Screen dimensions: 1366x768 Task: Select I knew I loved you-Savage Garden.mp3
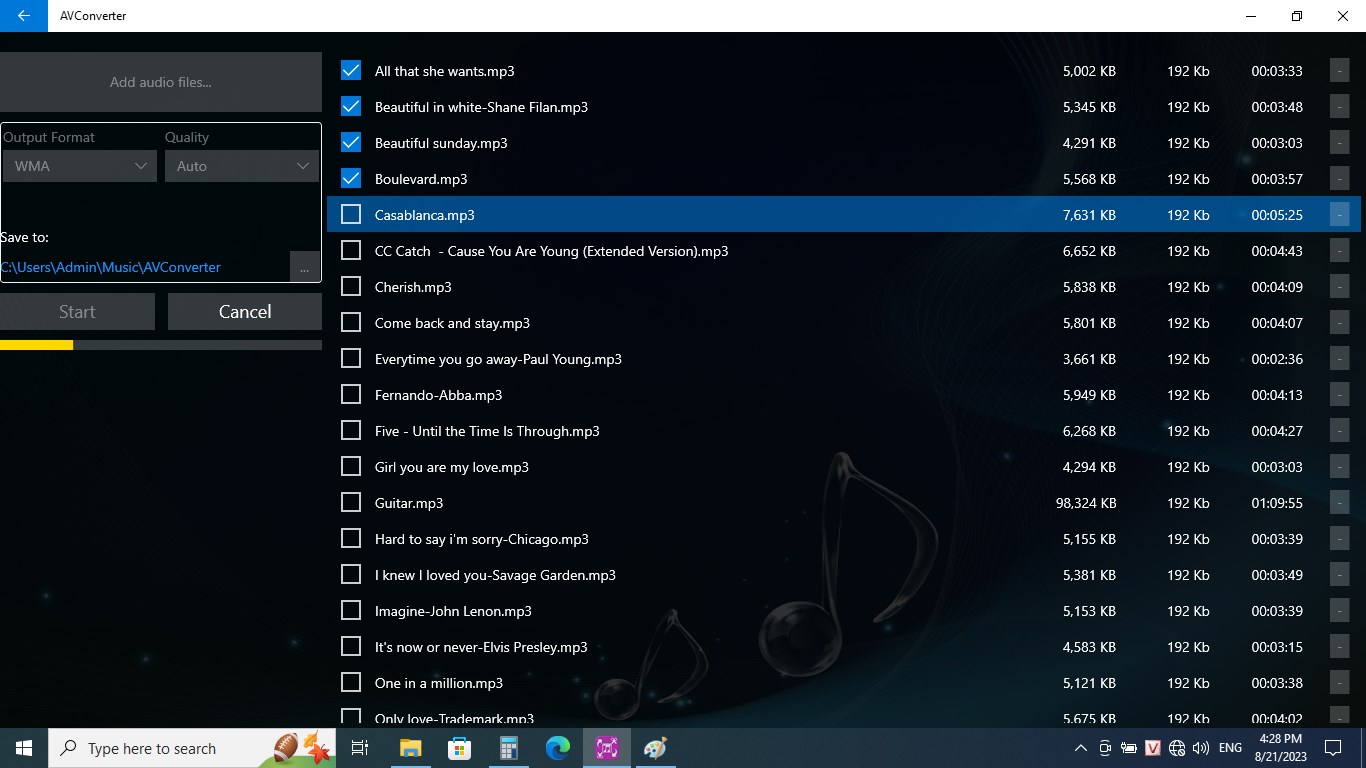click(x=495, y=575)
